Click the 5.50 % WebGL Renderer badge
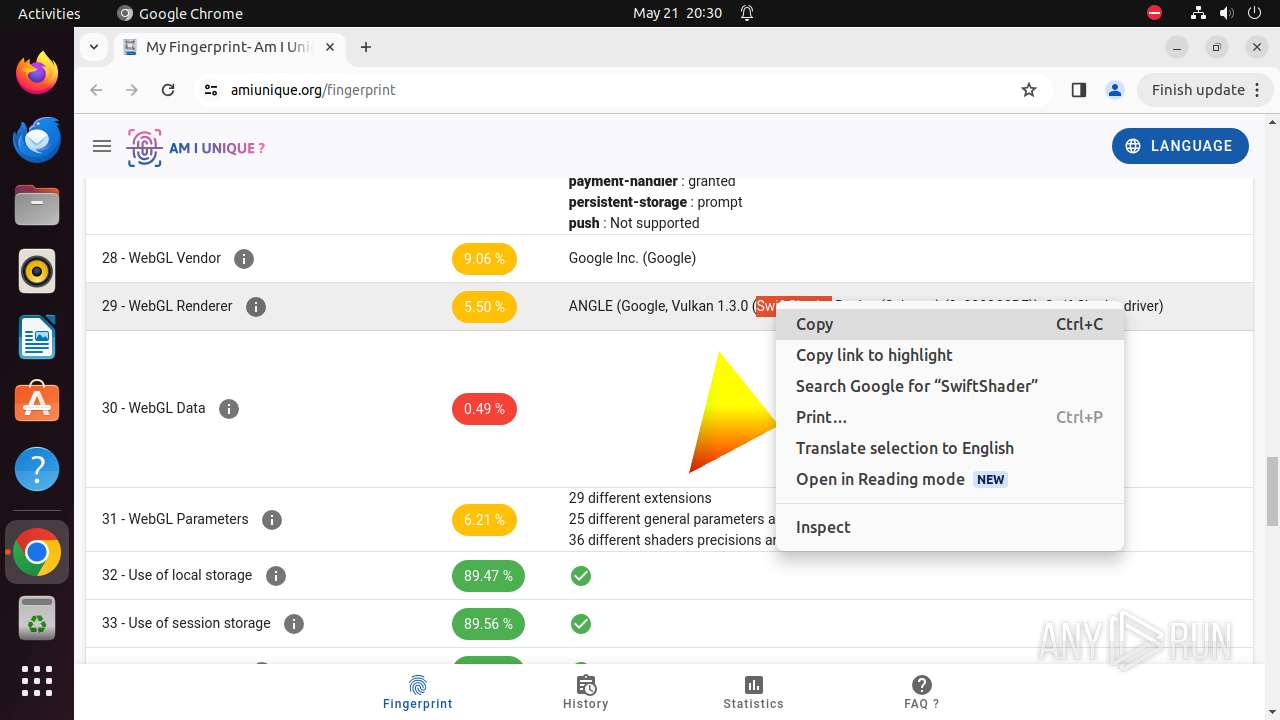Viewport: 1280px width, 720px height. 484,307
